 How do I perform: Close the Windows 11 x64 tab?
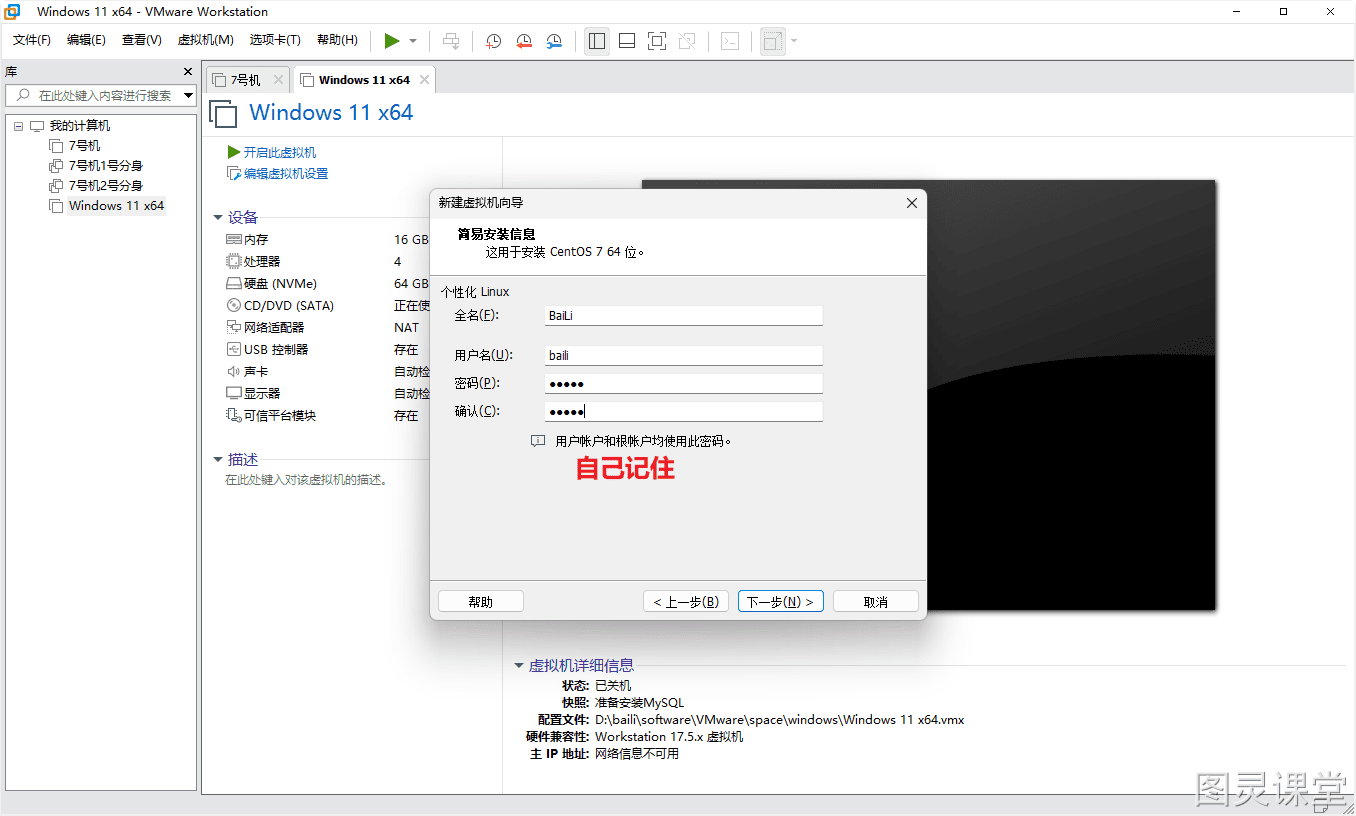424,80
